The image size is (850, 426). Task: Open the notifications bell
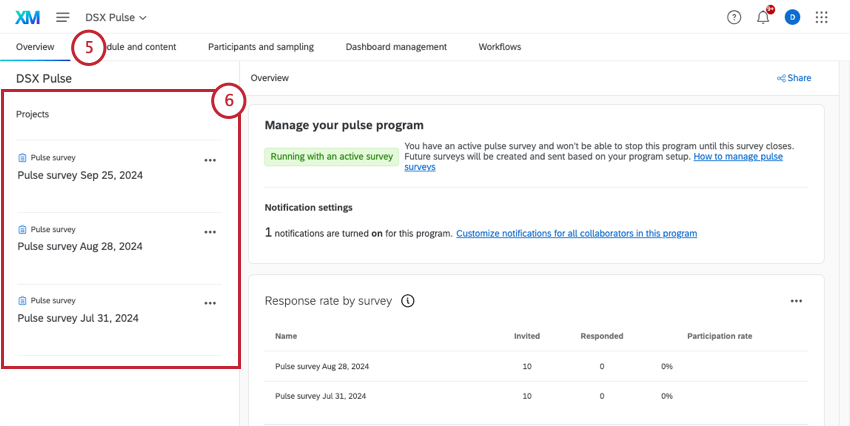[763, 17]
